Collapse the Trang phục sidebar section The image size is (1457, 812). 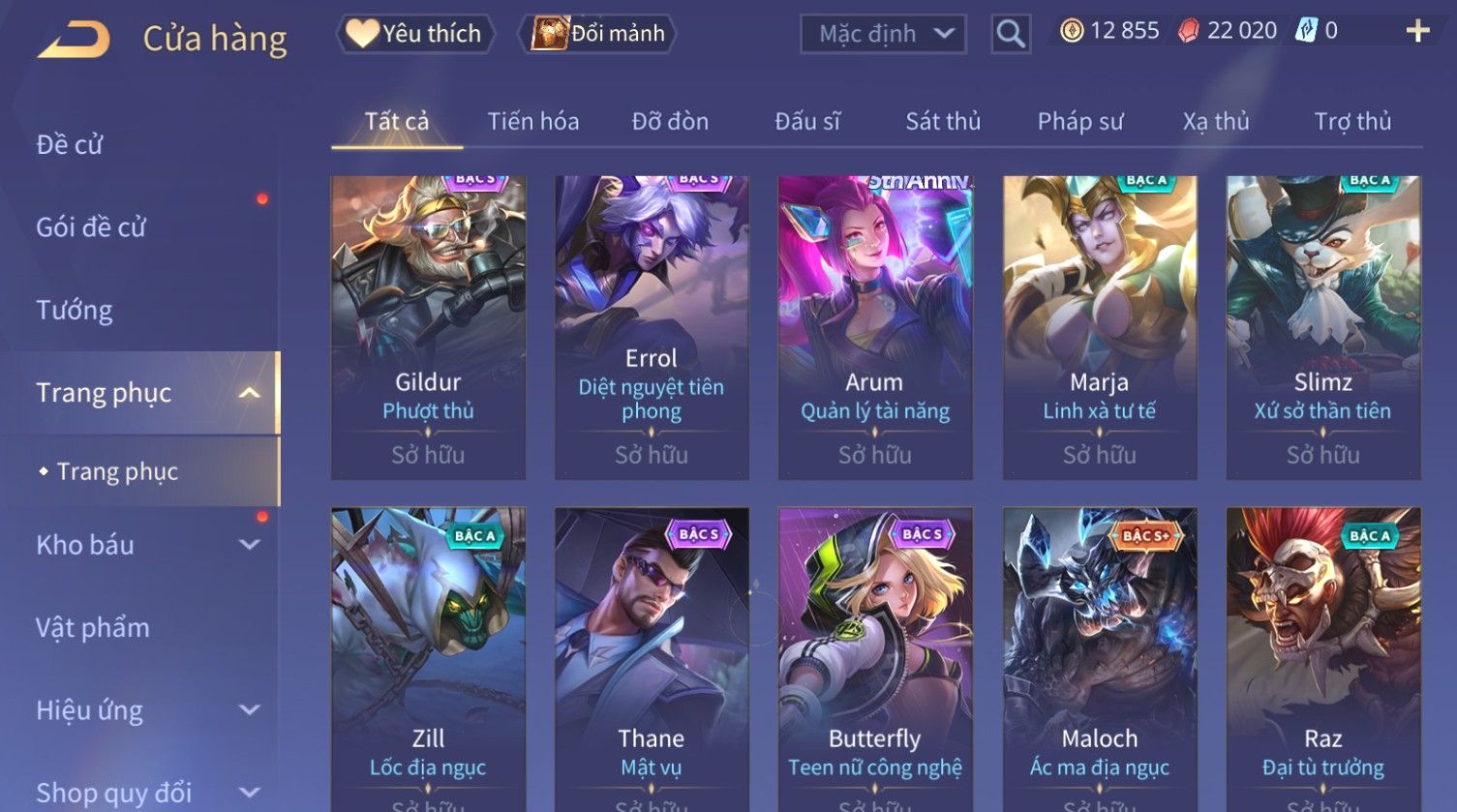tap(249, 393)
